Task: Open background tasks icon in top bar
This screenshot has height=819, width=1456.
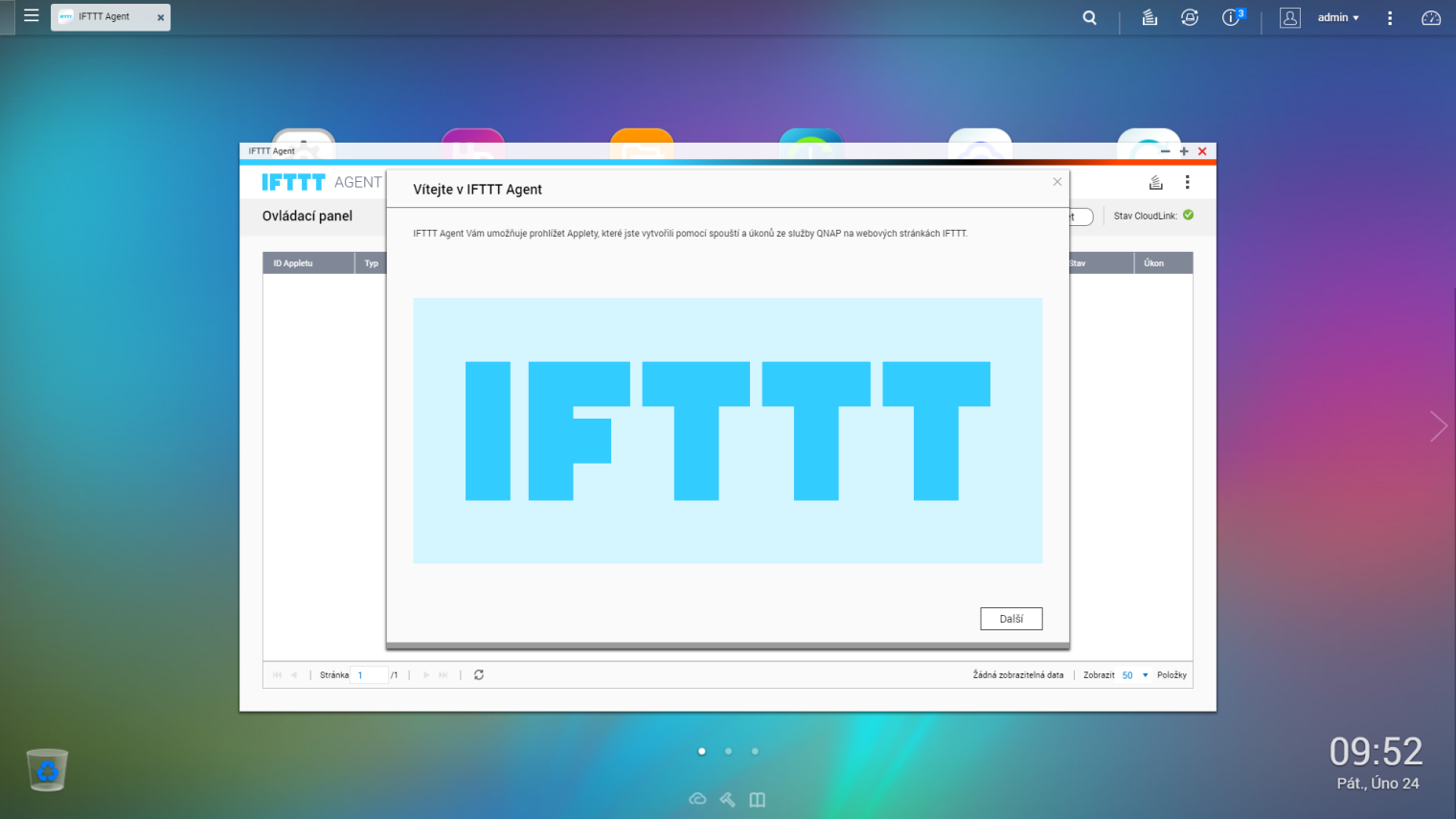Action: coord(1149,17)
